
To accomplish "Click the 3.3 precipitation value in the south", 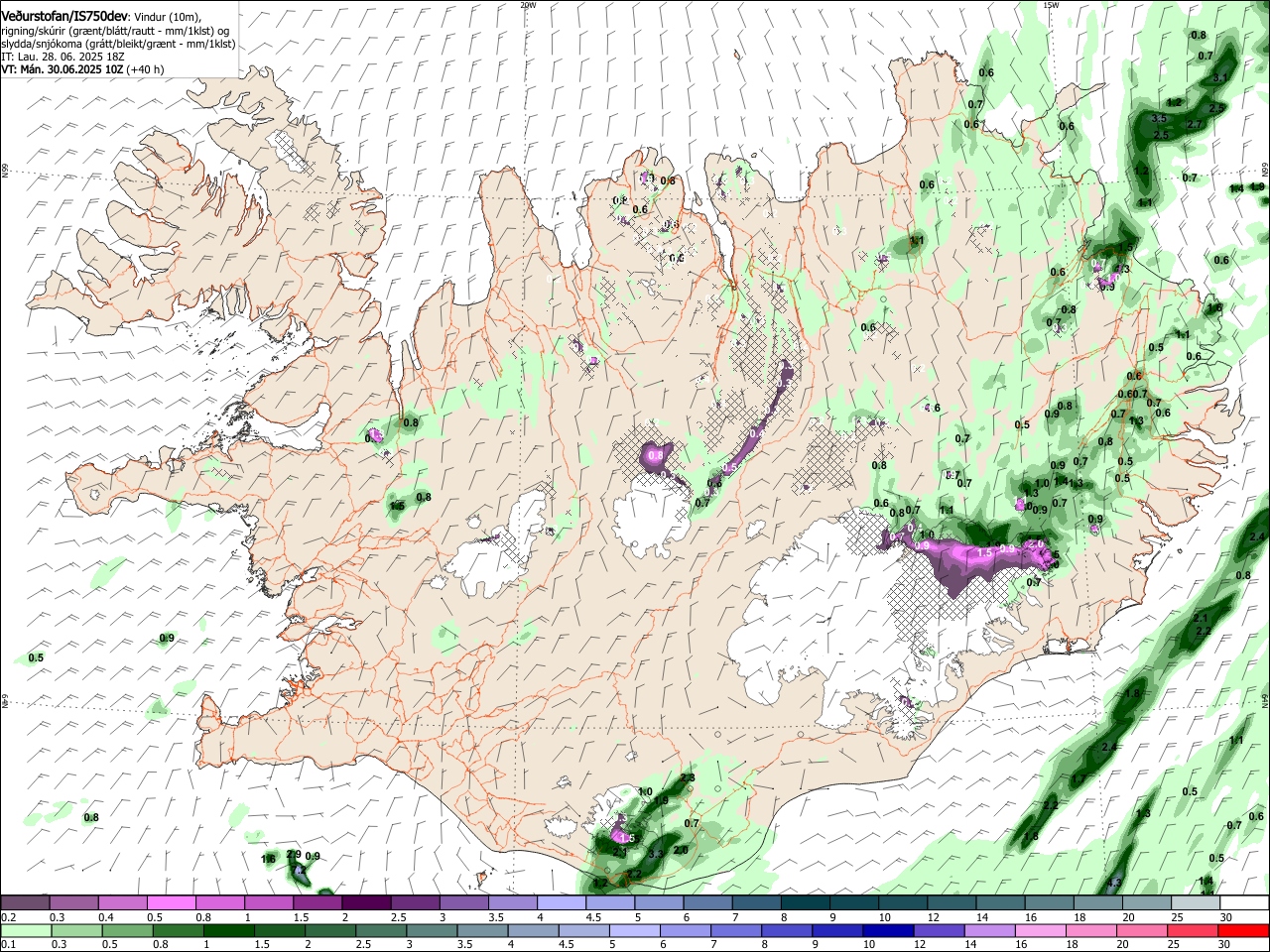I will coord(655,853).
